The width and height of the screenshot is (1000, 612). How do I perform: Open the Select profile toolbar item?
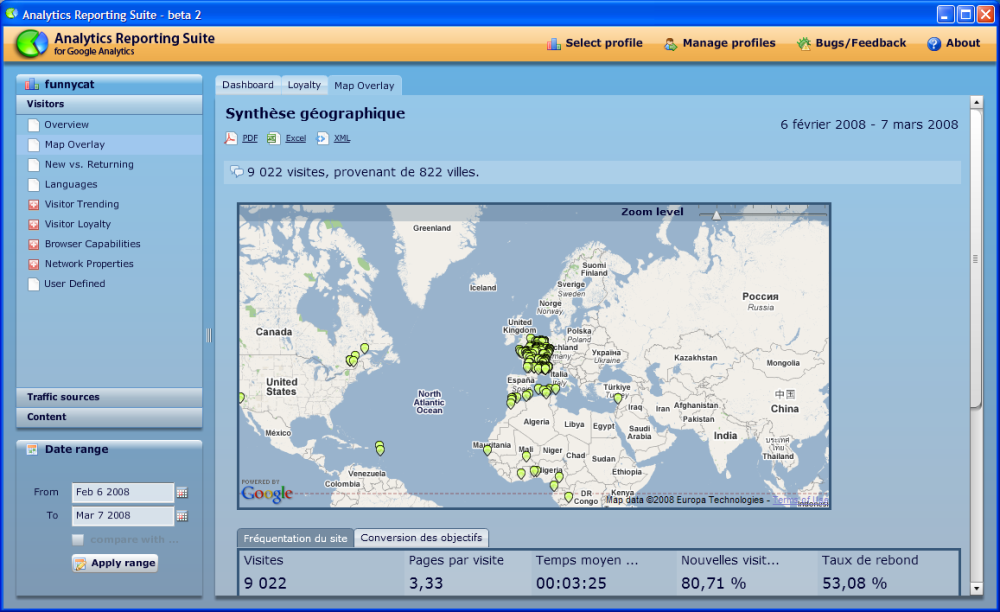pos(595,43)
